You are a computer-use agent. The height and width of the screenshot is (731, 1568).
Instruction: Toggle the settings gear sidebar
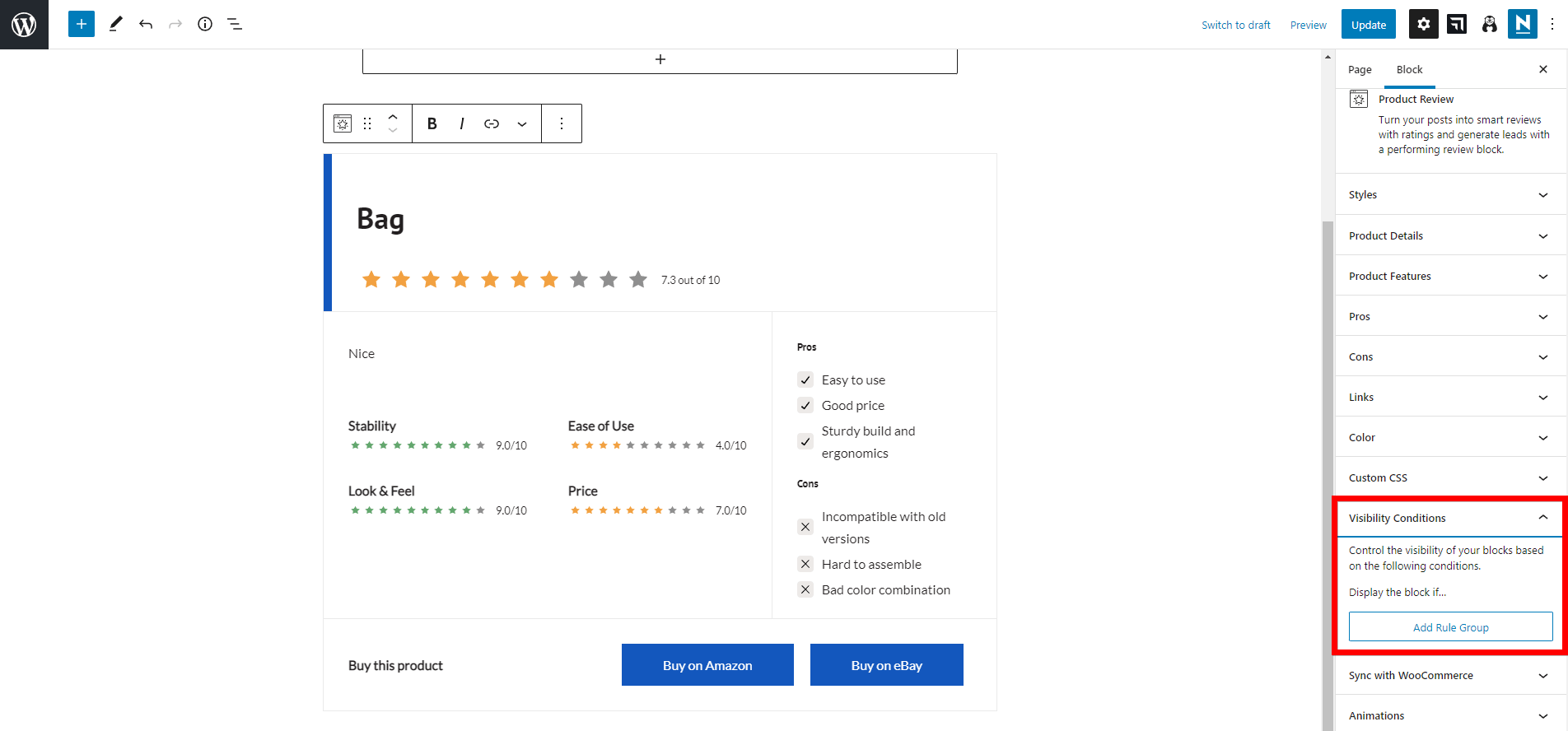(1423, 25)
